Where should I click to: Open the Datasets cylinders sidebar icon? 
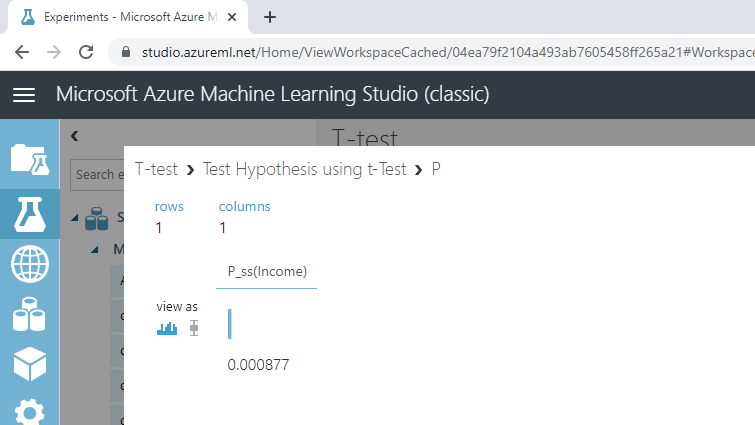coord(29,314)
